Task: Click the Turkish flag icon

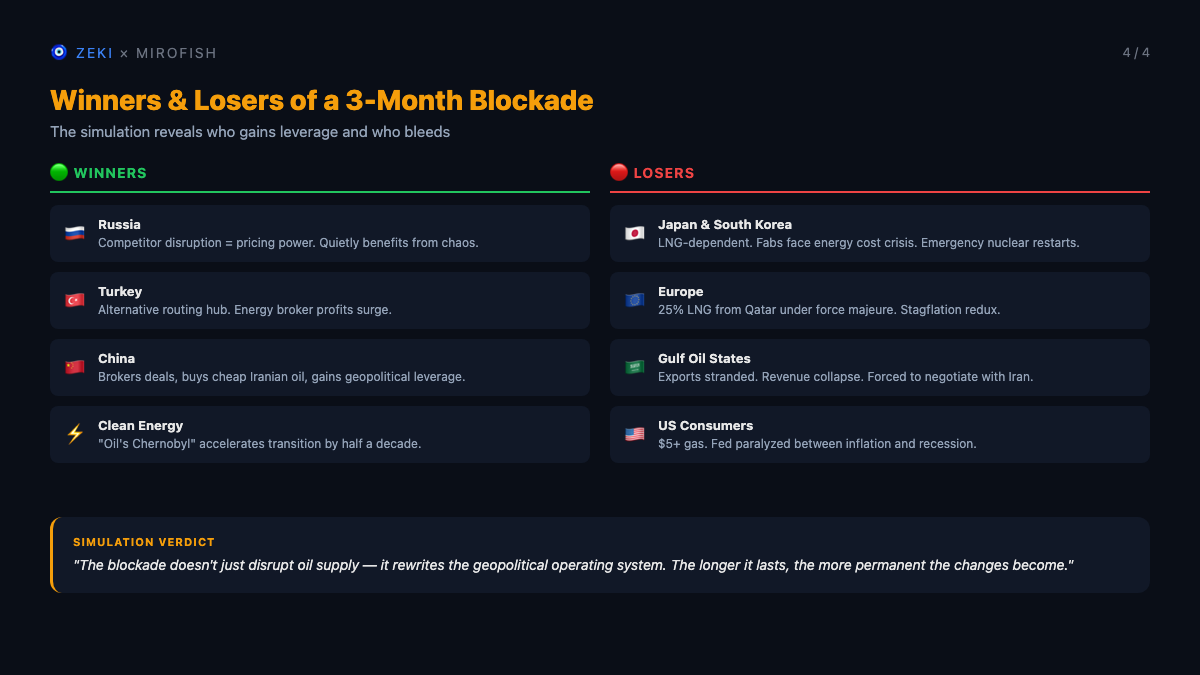Action: pos(75,300)
